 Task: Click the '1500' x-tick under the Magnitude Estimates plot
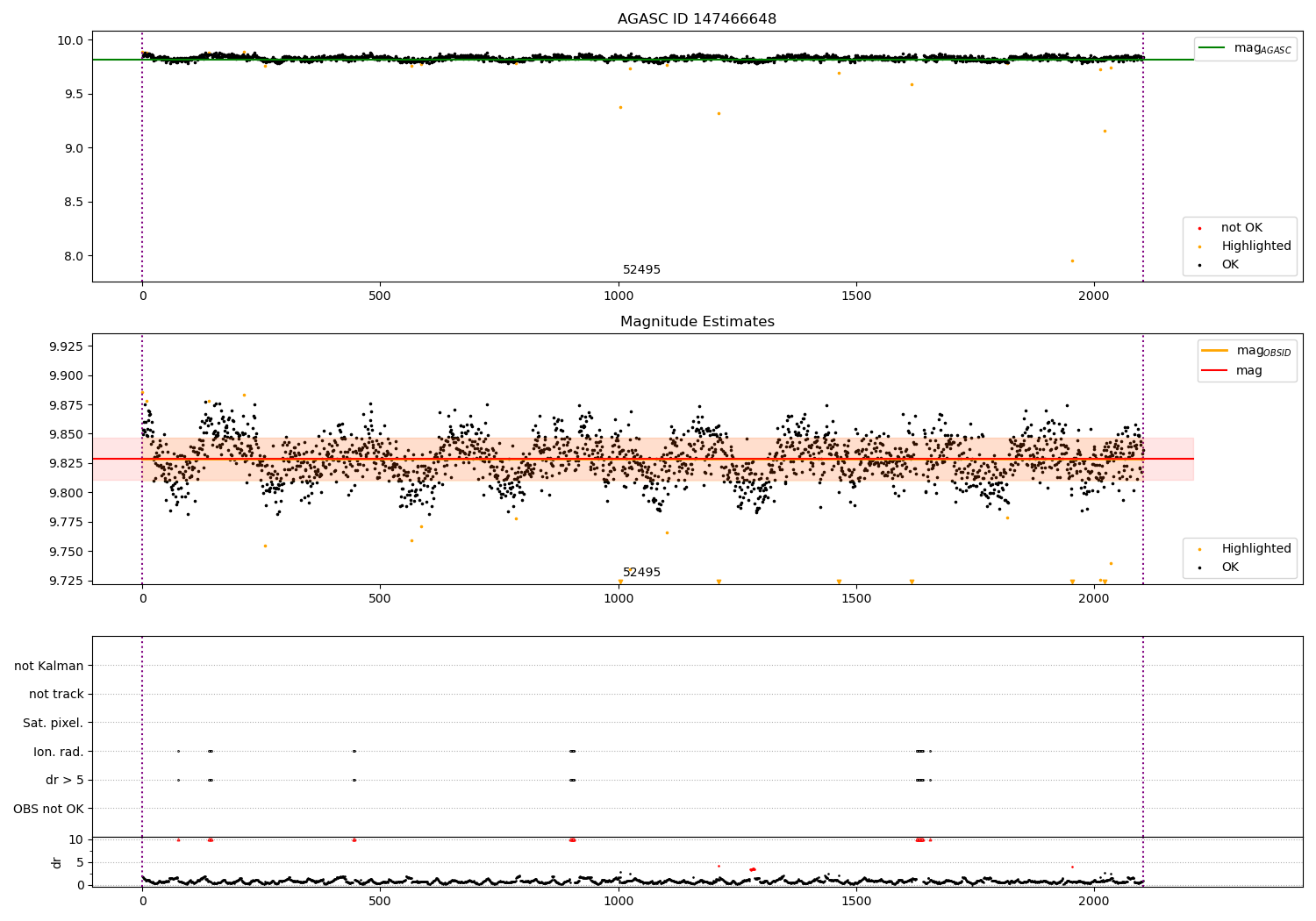(856, 599)
